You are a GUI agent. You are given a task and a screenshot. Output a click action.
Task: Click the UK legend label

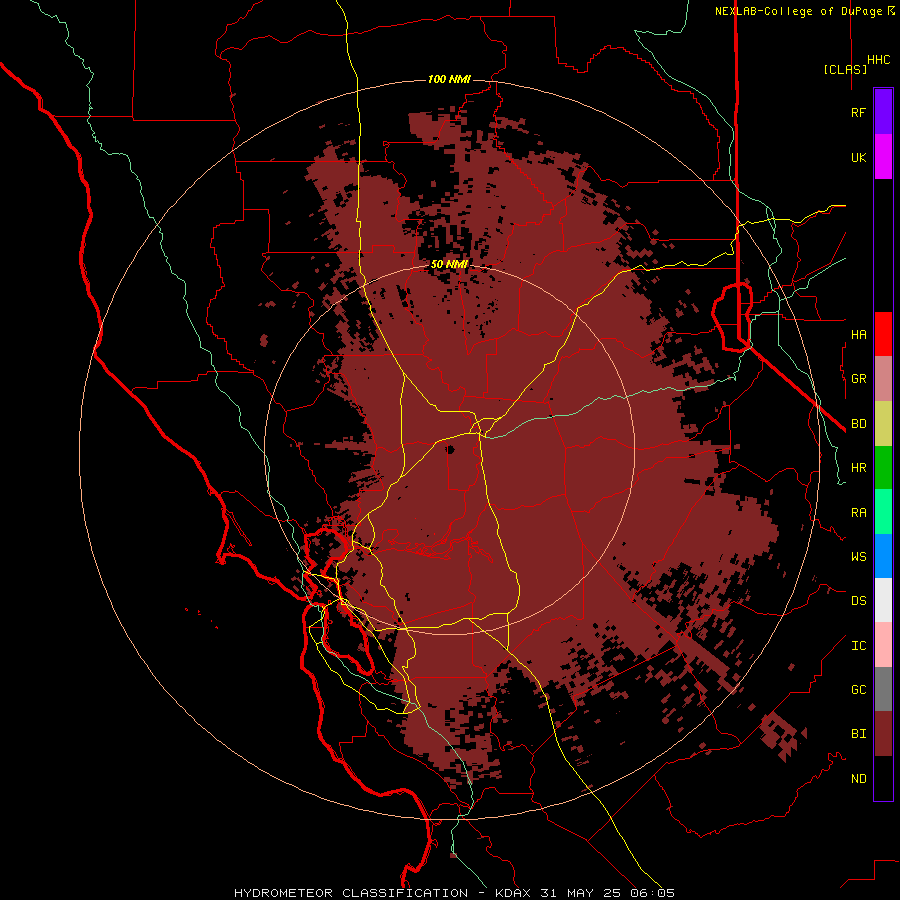coord(858,158)
